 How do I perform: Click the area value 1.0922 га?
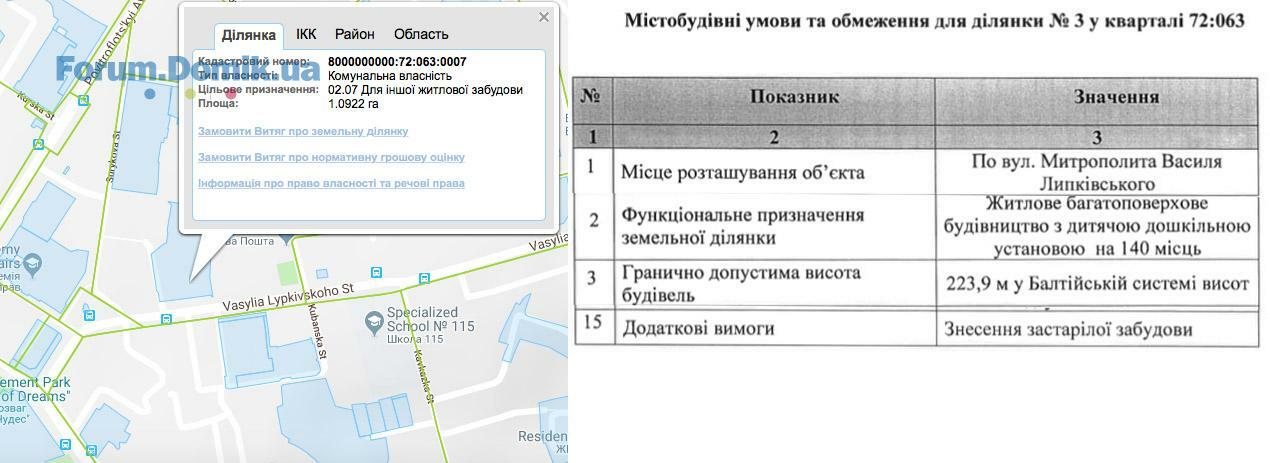(x=353, y=103)
